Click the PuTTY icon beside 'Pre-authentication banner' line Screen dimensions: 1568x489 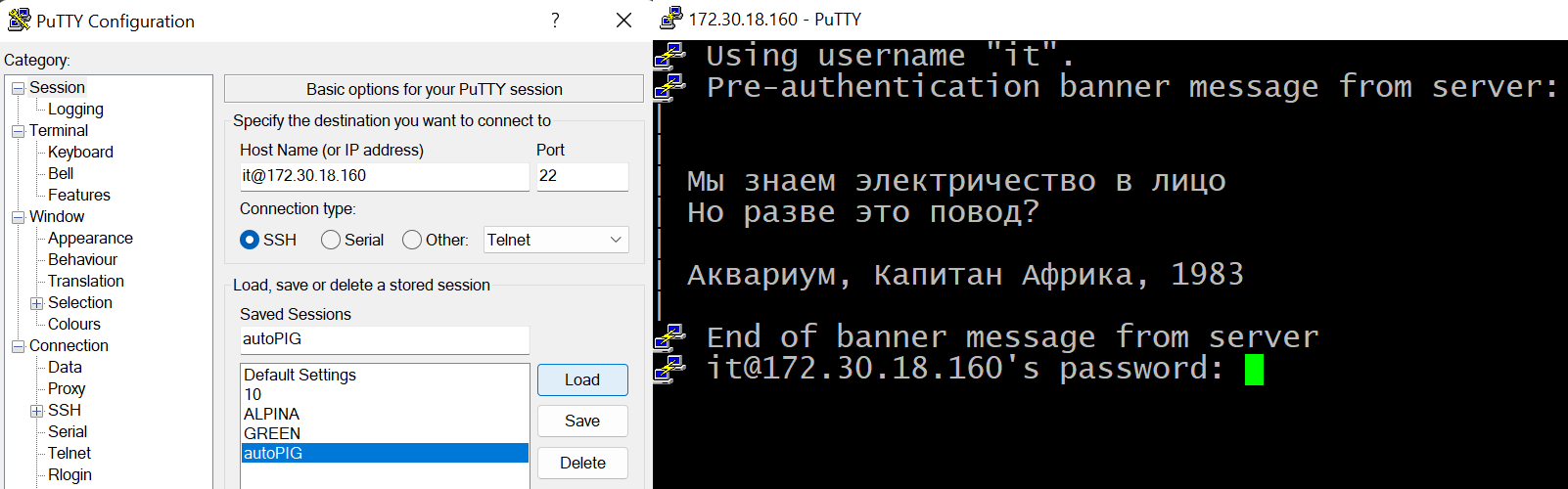(670, 86)
